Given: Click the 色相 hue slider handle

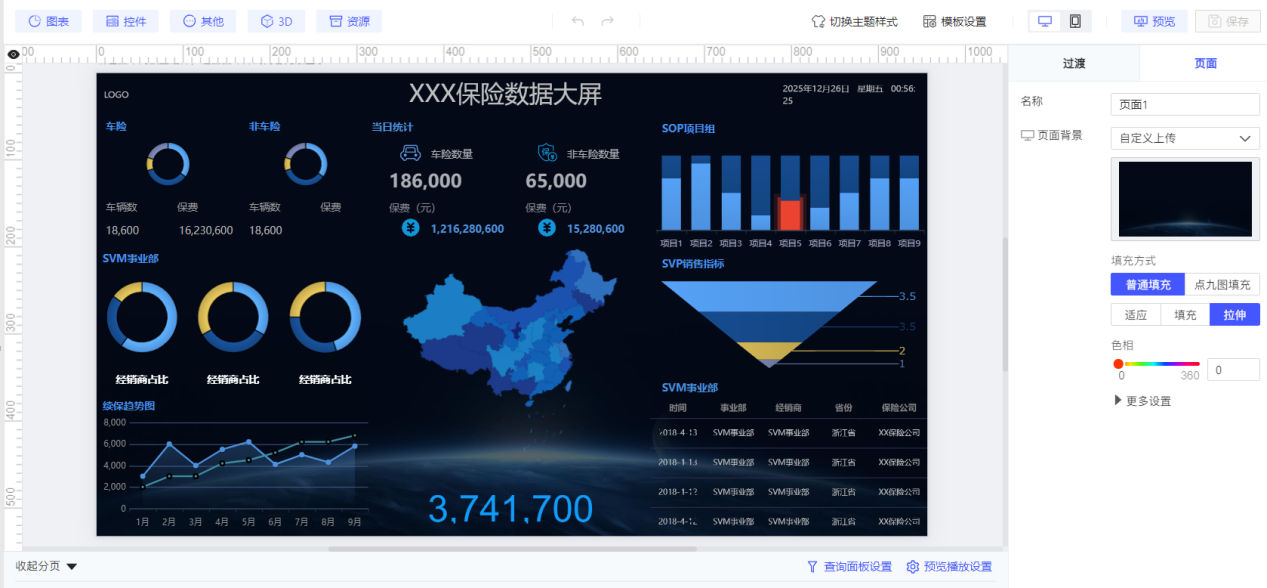Looking at the screenshot, I should coord(1118,364).
